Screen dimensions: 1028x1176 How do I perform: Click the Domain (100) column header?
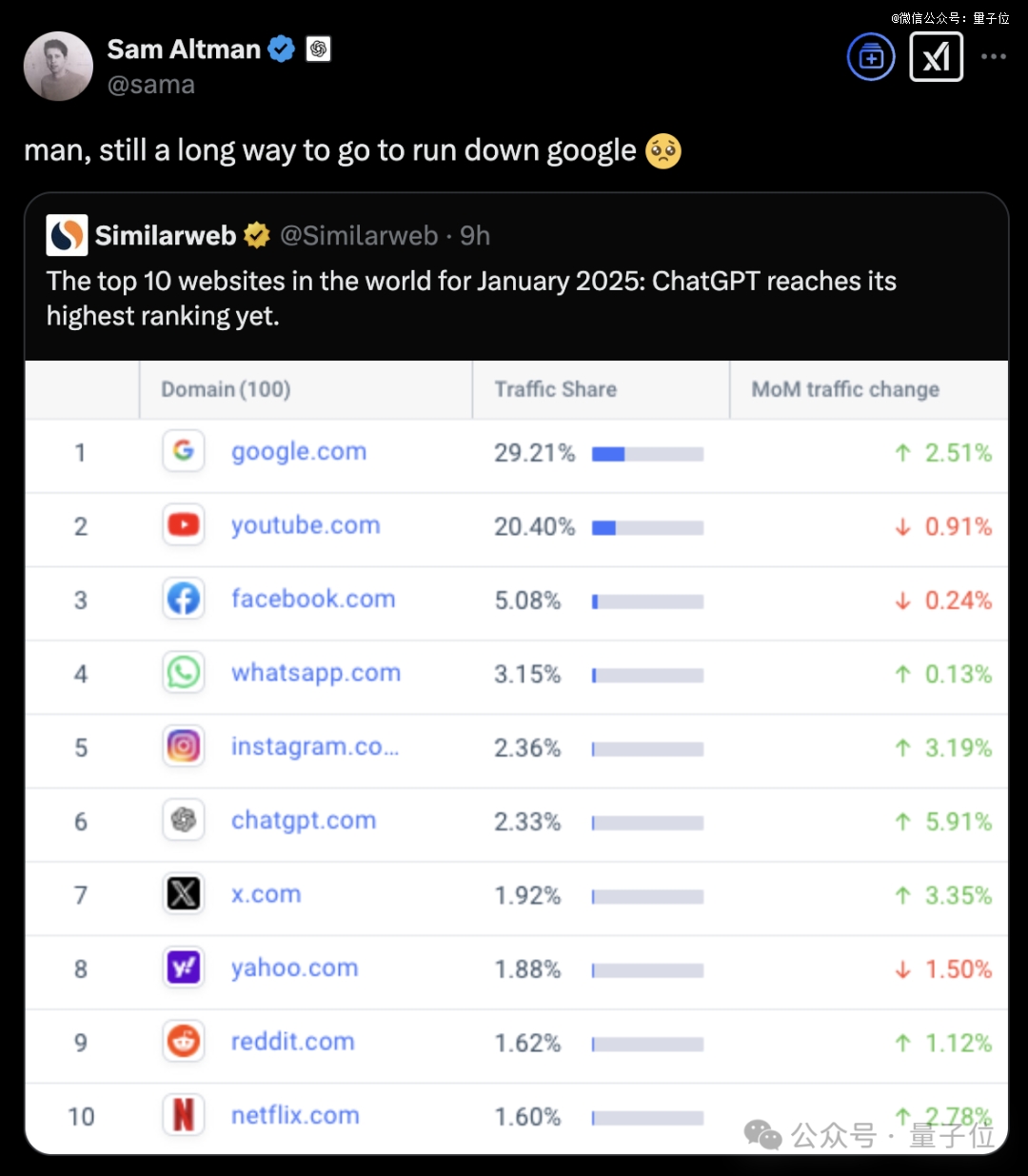pyautogui.click(x=226, y=389)
